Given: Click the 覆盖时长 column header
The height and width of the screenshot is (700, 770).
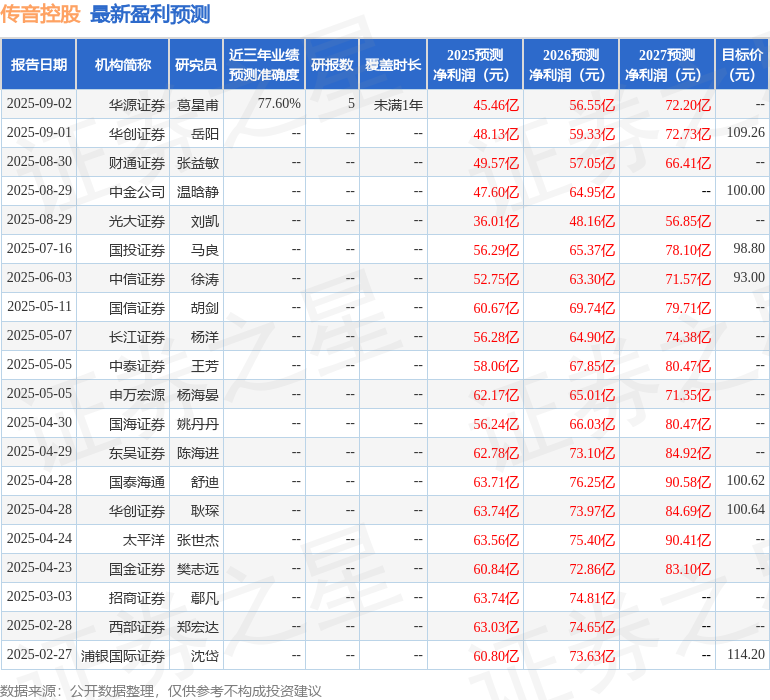Looking at the screenshot, I should (393, 65).
